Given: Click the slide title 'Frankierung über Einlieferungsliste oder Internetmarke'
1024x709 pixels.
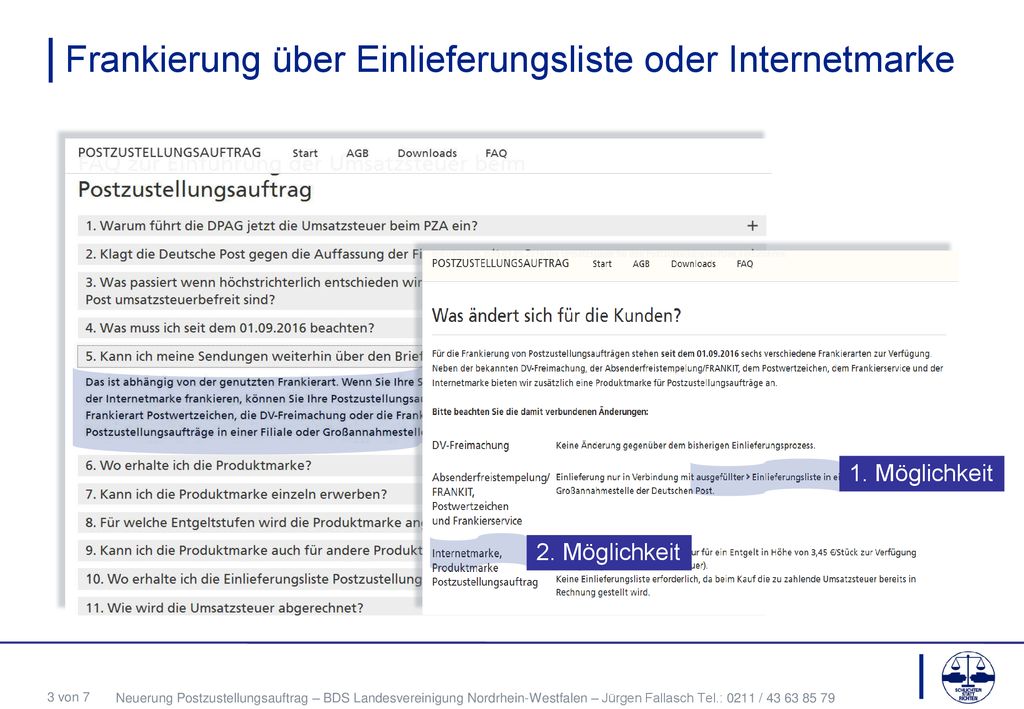Looking at the screenshot, I should point(510,59).
